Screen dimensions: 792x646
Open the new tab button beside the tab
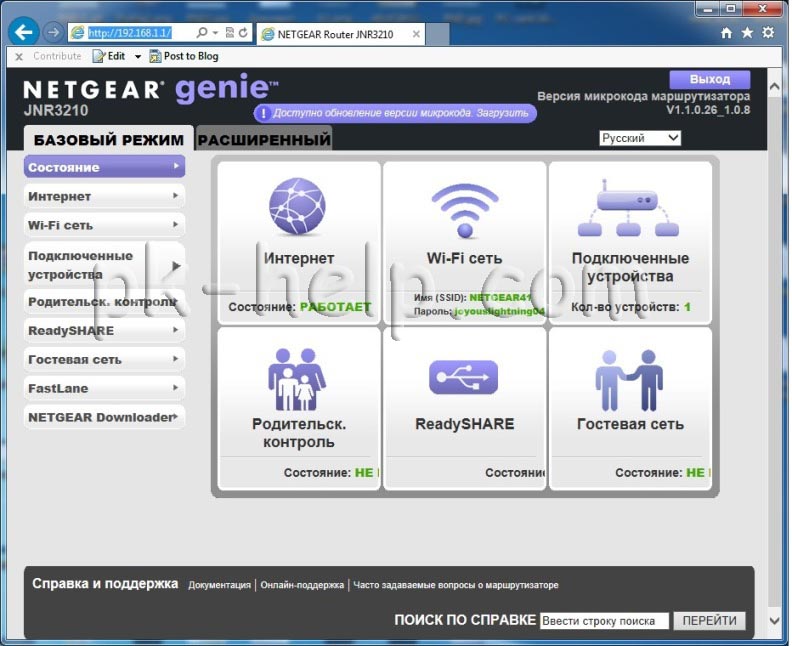pyautogui.click(x=437, y=34)
